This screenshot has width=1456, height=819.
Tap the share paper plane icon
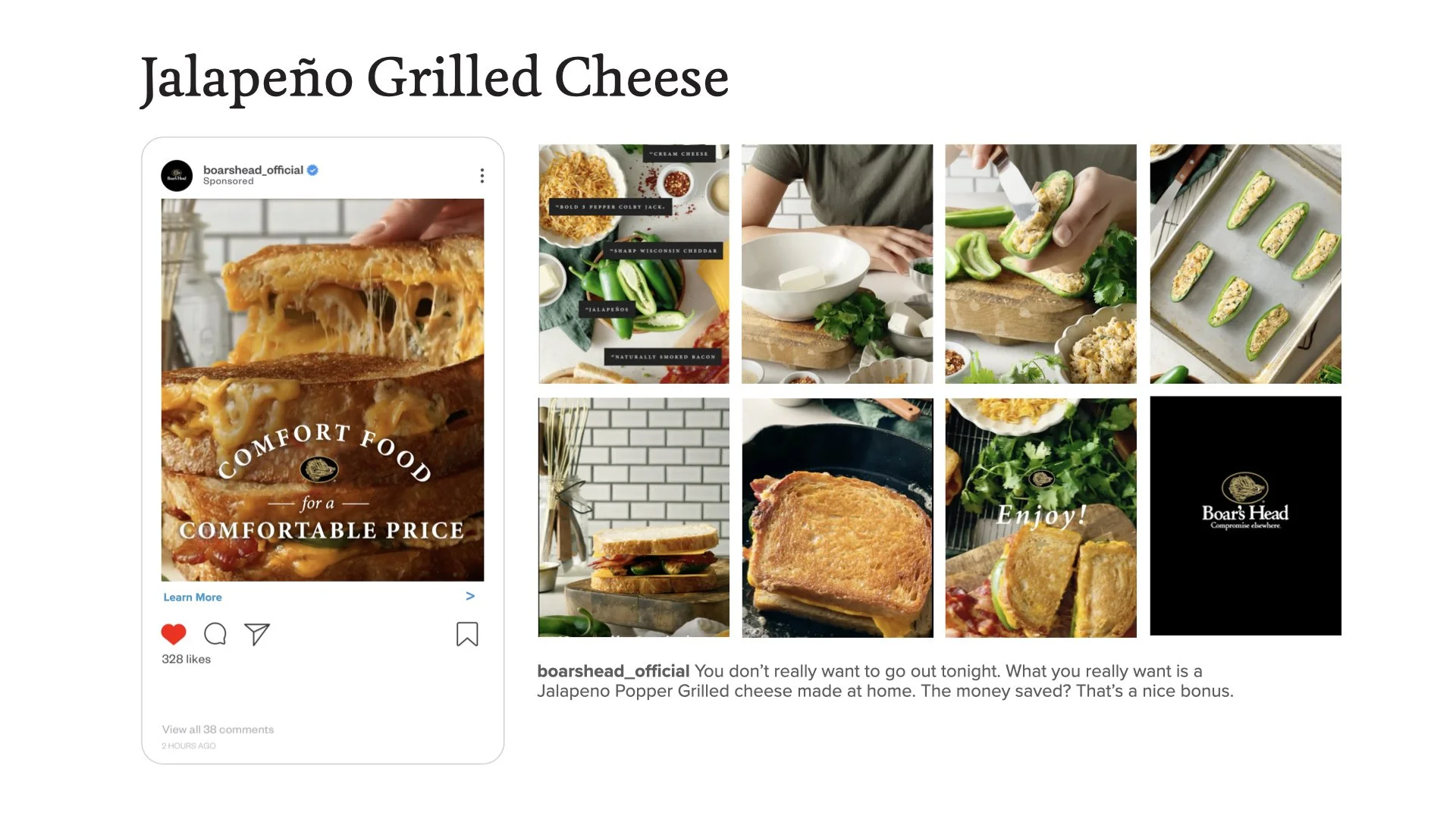tap(257, 634)
